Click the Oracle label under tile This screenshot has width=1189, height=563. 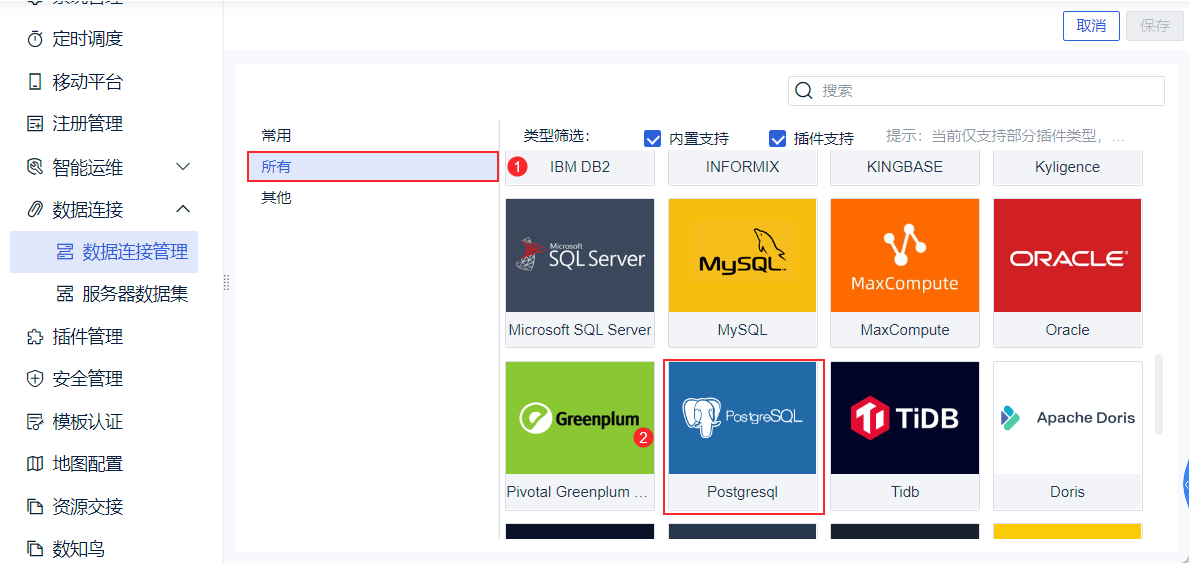1068,330
